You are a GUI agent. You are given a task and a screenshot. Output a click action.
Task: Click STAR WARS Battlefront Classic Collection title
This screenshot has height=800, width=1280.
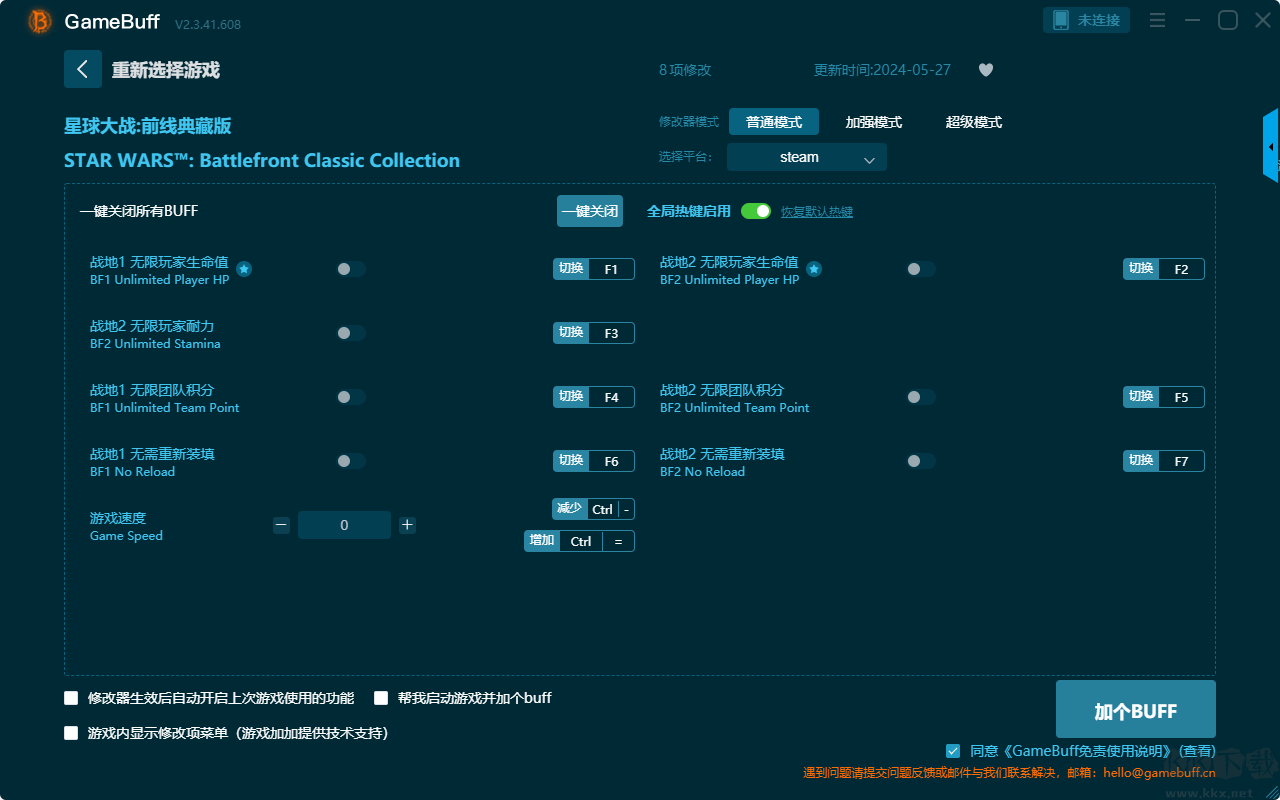[262, 160]
